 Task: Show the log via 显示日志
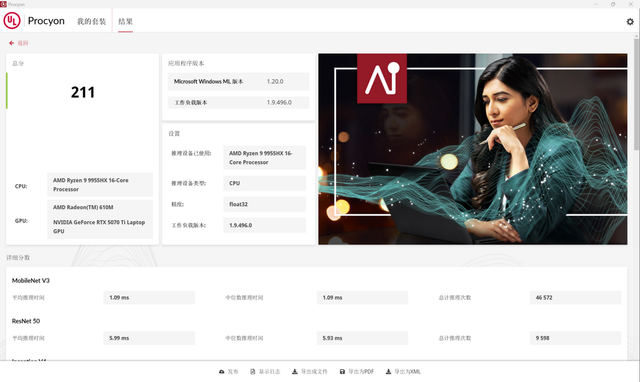(265, 371)
